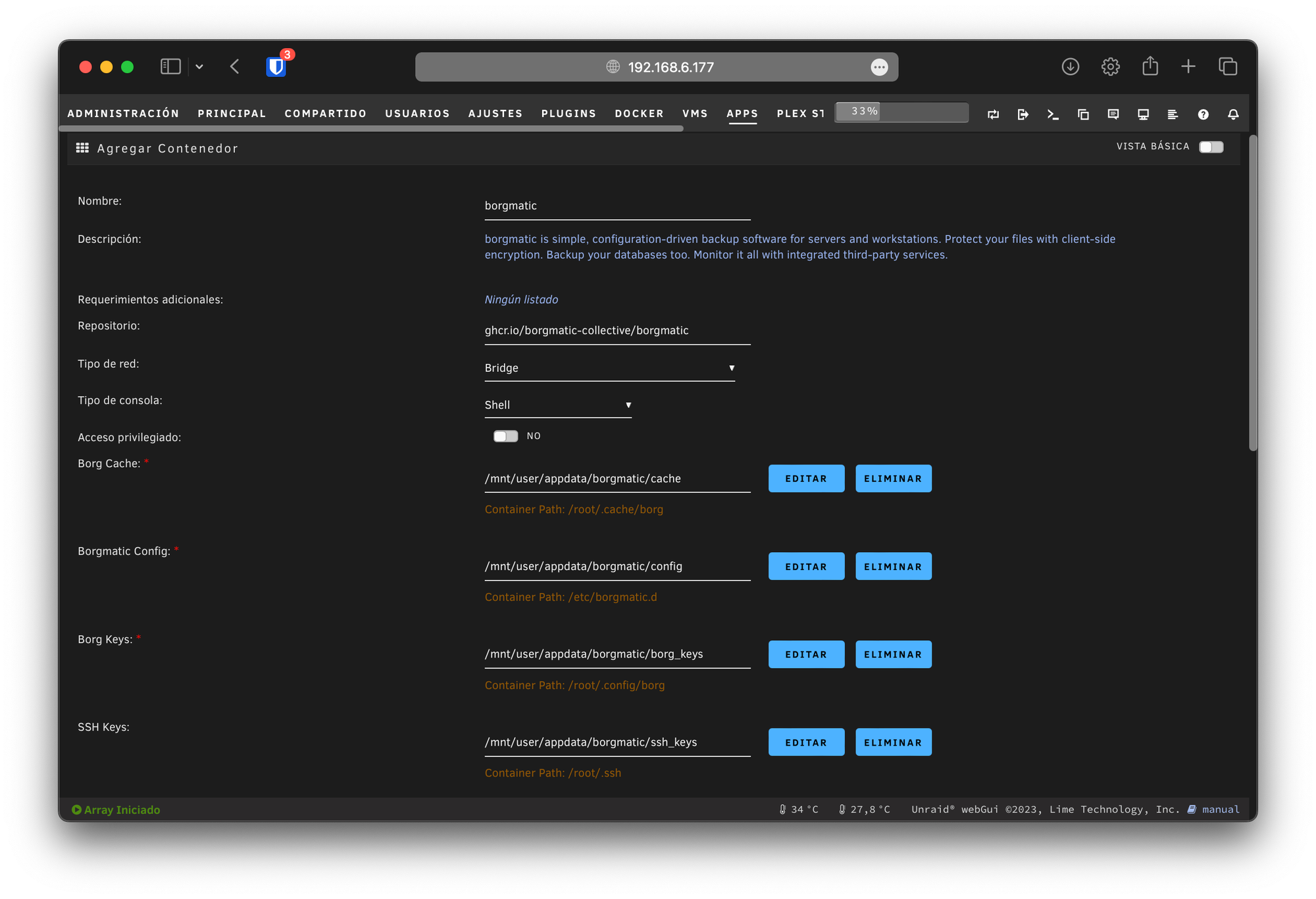Open the Unraid help question icon
This screenshot has width=1316, height=899.
click(x=1203, y=115)
